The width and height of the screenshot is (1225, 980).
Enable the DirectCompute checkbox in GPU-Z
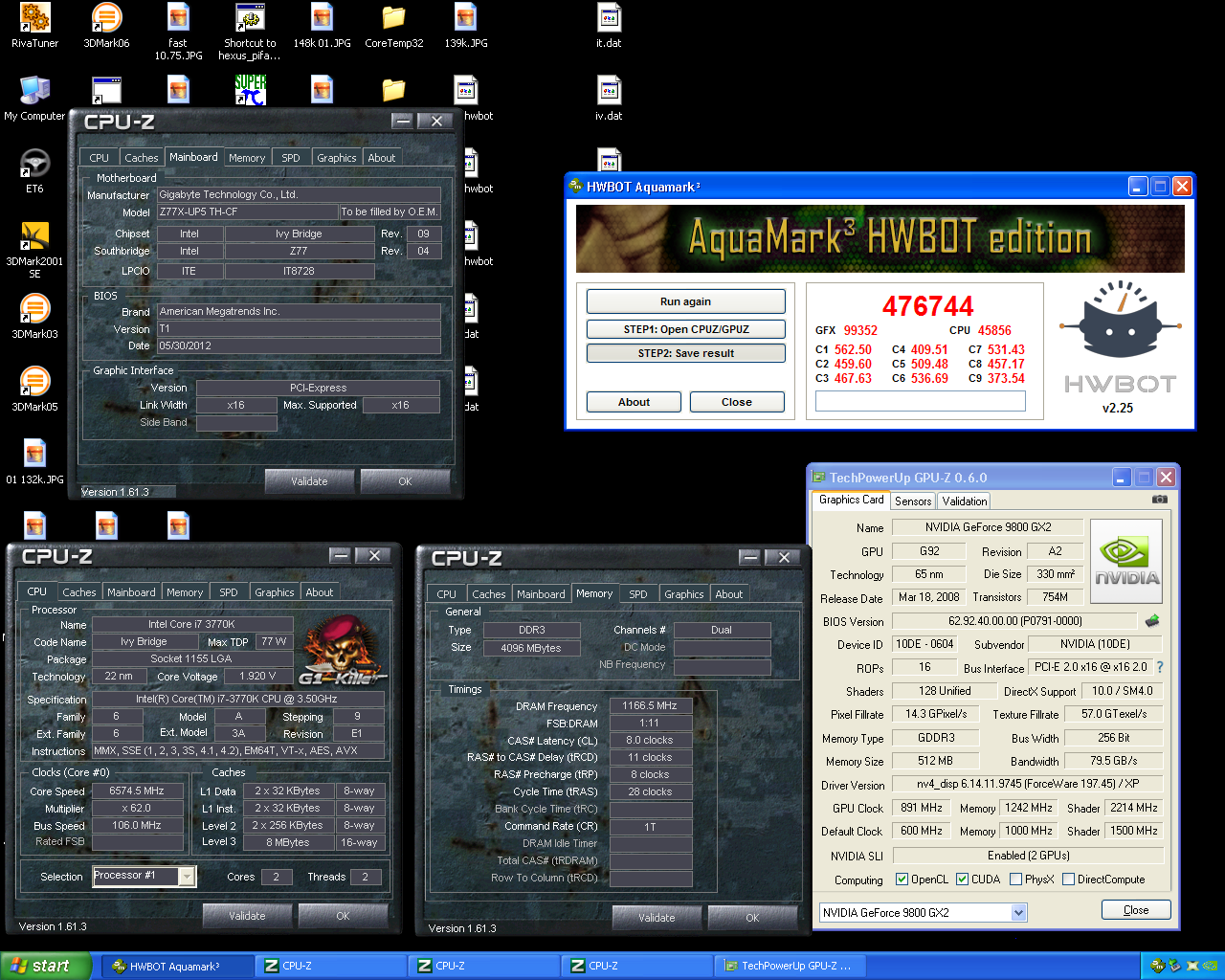[x=1068, y=880]
